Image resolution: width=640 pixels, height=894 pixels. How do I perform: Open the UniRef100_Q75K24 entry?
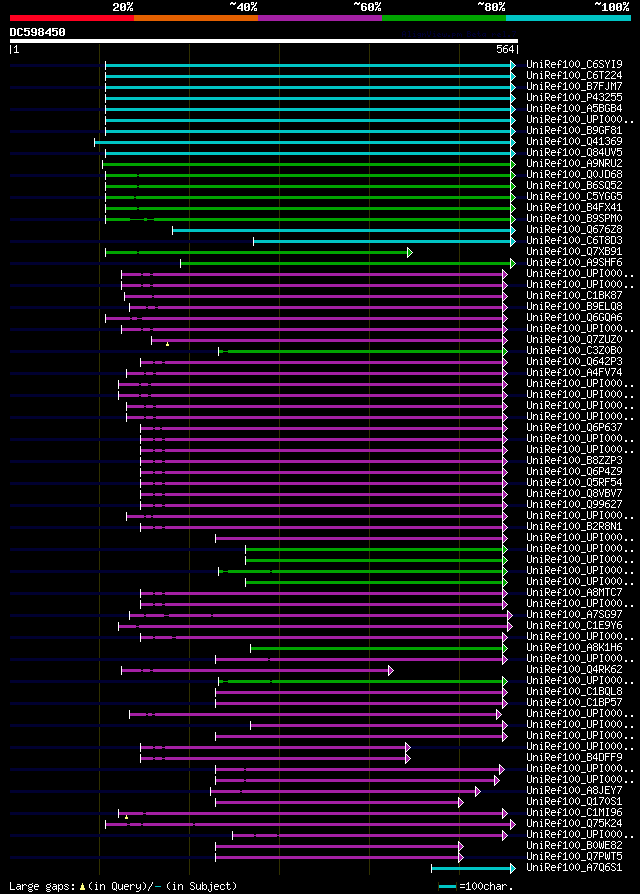coord(574,823)
